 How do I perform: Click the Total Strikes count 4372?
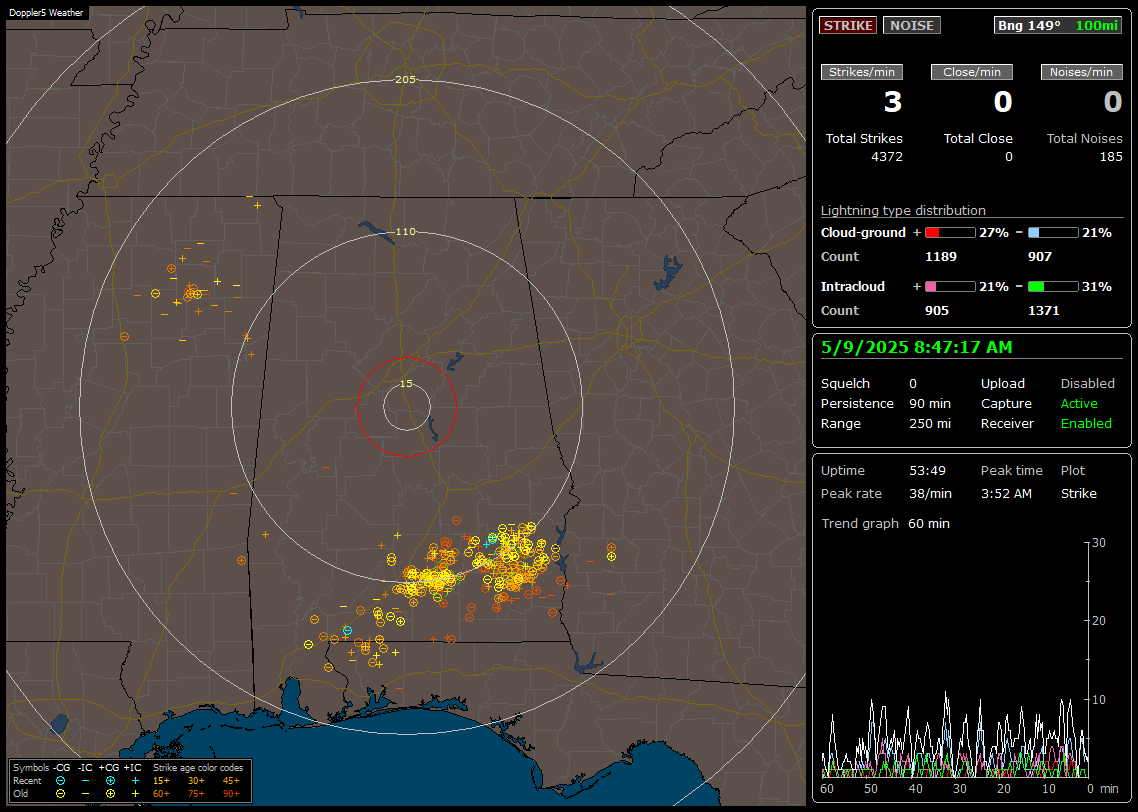887,157
